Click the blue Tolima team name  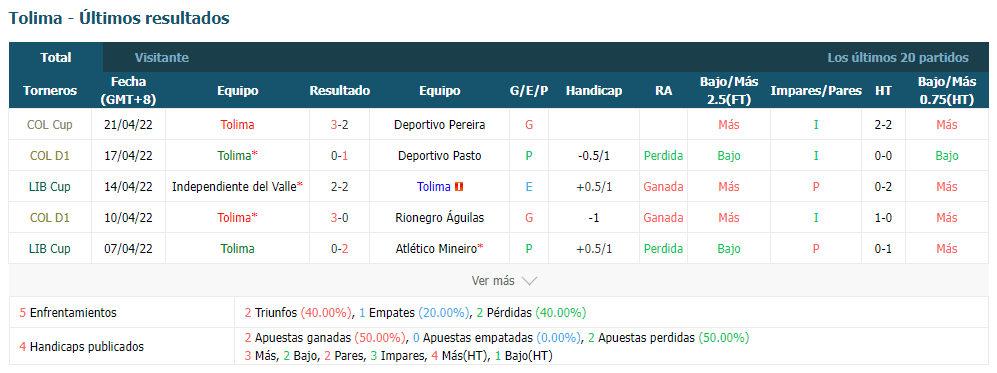click(434, 187)
